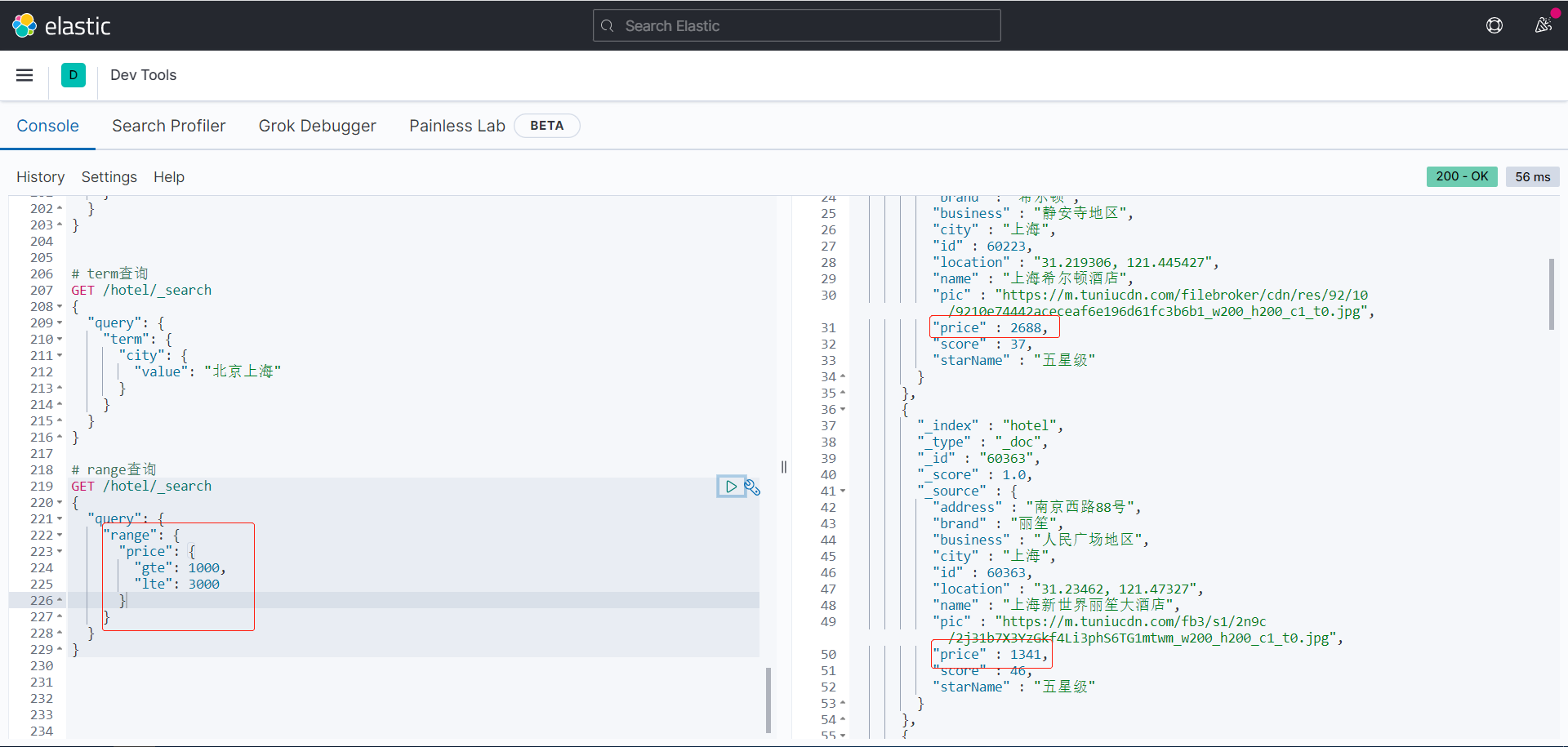Switch to the Search Profiler tab

pos(168,126)
